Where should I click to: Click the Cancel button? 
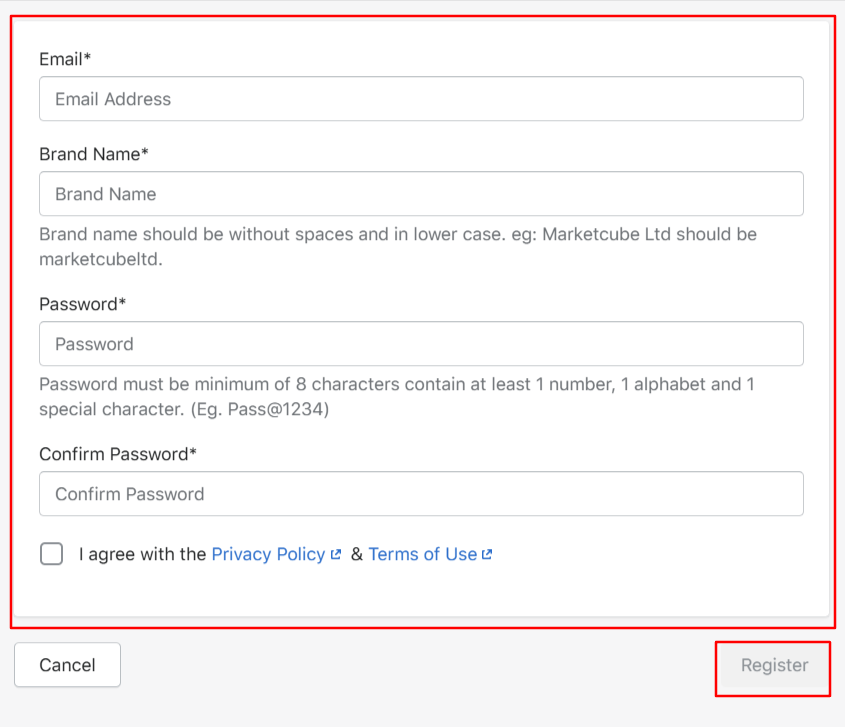(67, 664)
